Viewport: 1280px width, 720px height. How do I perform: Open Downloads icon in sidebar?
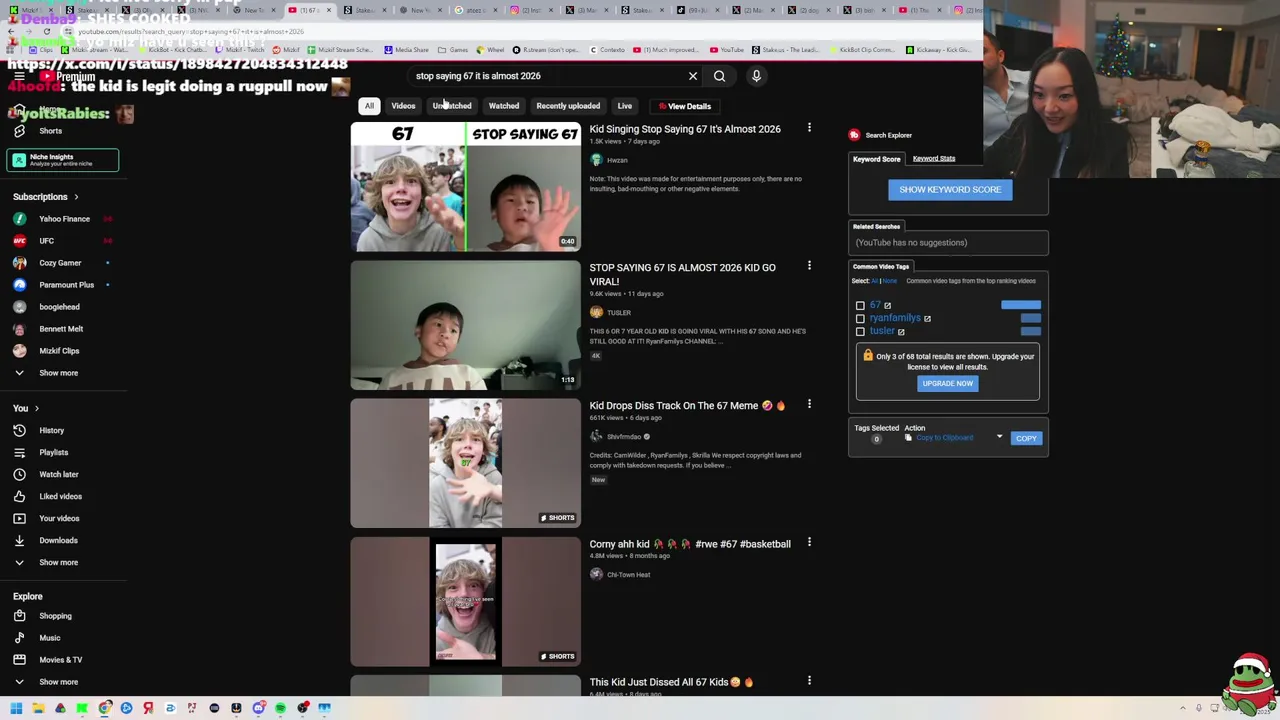point(19,540)
